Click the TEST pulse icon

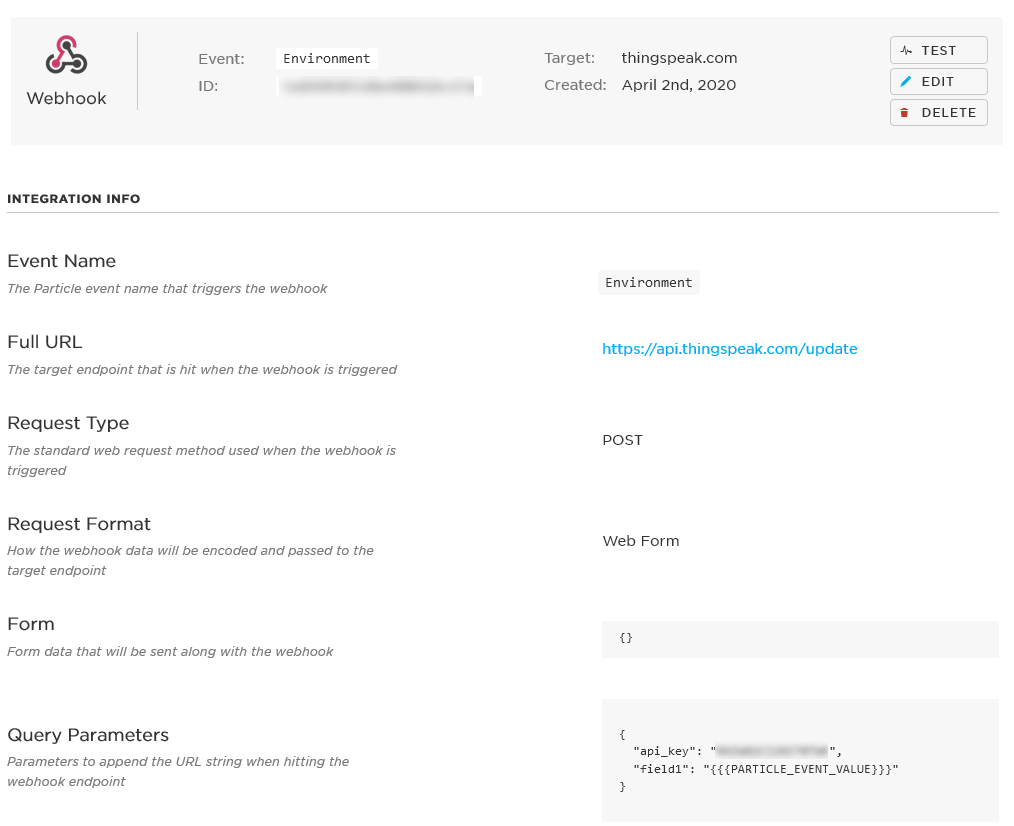tap(906, 50)
